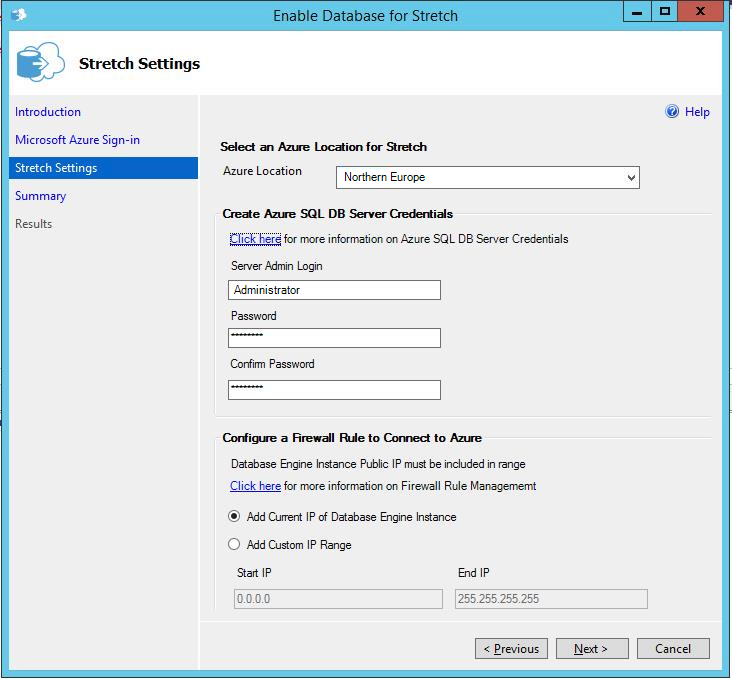Click the title bar application icon
The height and width of the screenshot is (679, 732).
19,15
